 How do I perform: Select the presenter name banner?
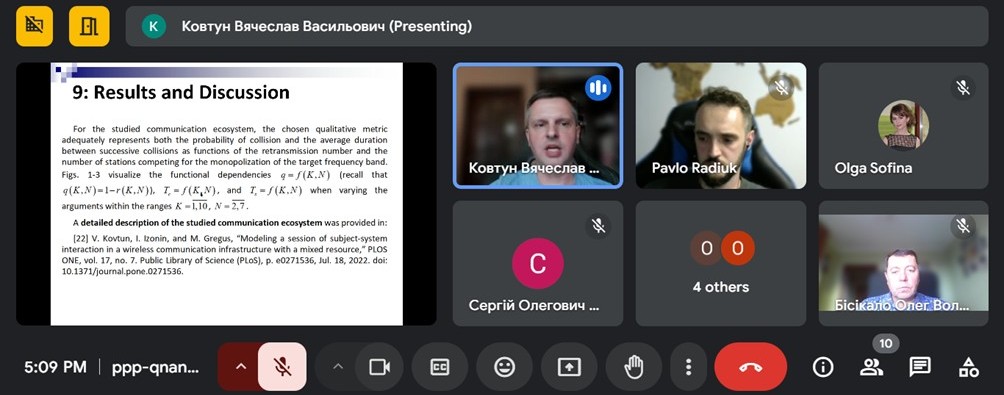pyautogui.click(x=556, y=26)
